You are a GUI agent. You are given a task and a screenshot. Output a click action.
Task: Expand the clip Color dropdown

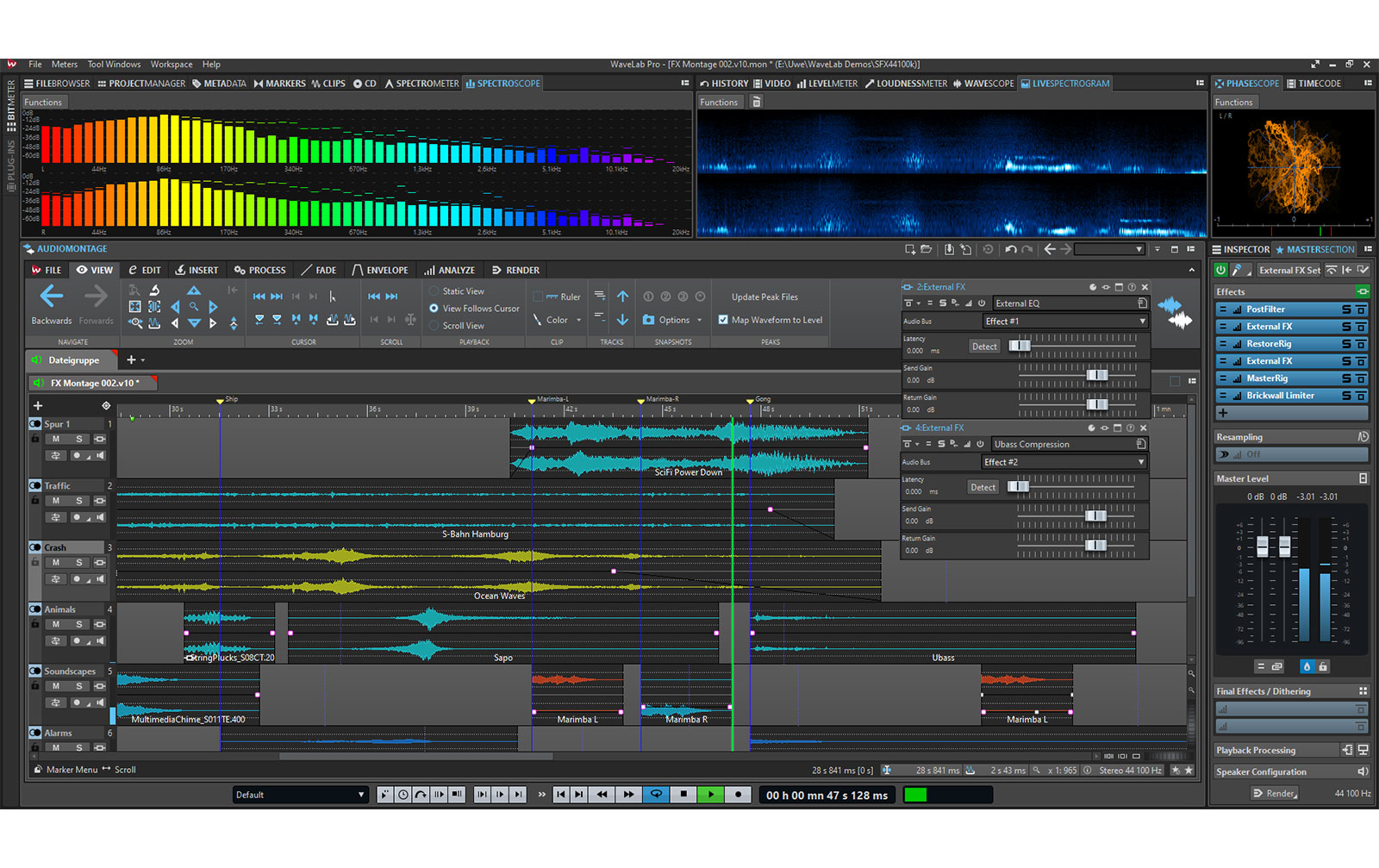coord(579,320)
